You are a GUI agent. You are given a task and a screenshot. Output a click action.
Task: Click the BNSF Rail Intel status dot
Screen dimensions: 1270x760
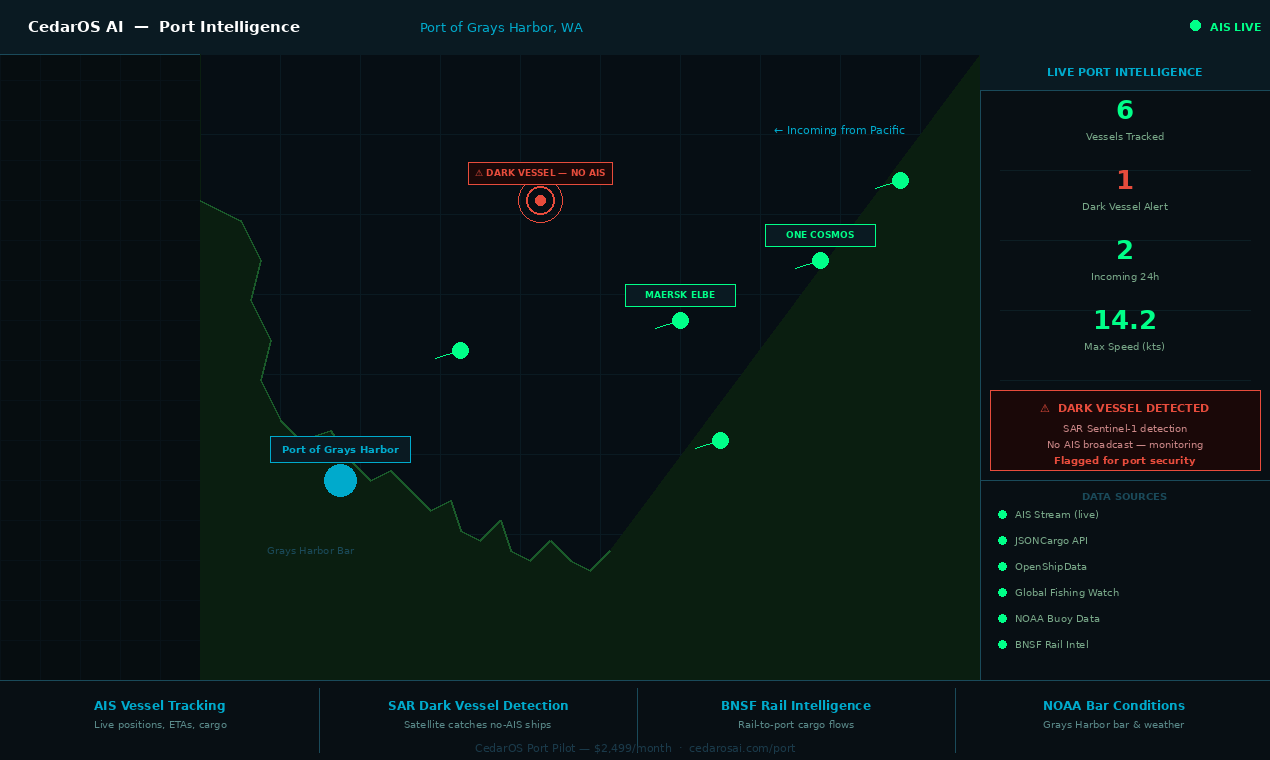pyautogui.click(x=1002, y=645)
